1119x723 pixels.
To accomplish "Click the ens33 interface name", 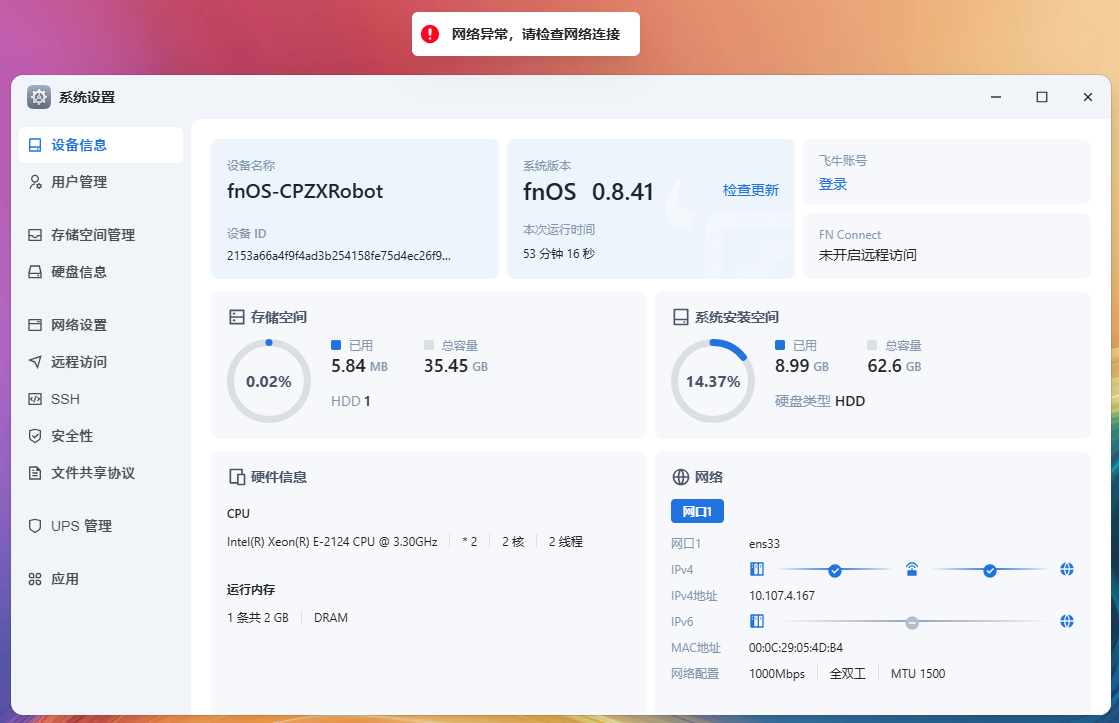I will (x=764, y=543).
